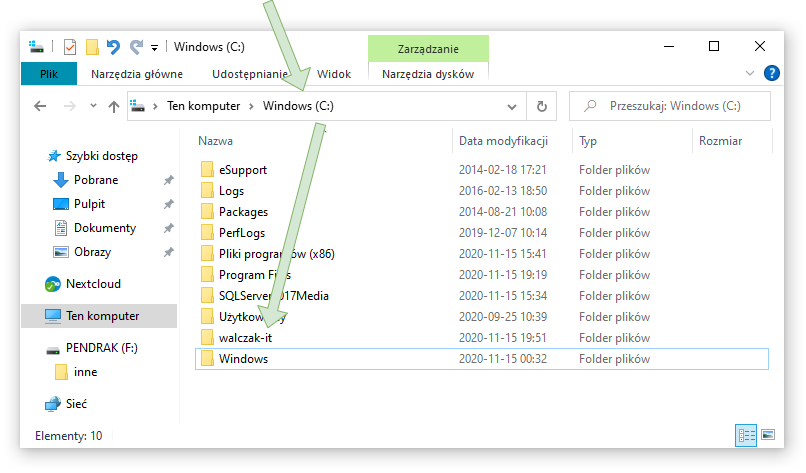Viewport: 806px width, 473px height.
Task: Select Ten komputer in navigation pane
Action: pyautogui.click(x=99, y=316)
